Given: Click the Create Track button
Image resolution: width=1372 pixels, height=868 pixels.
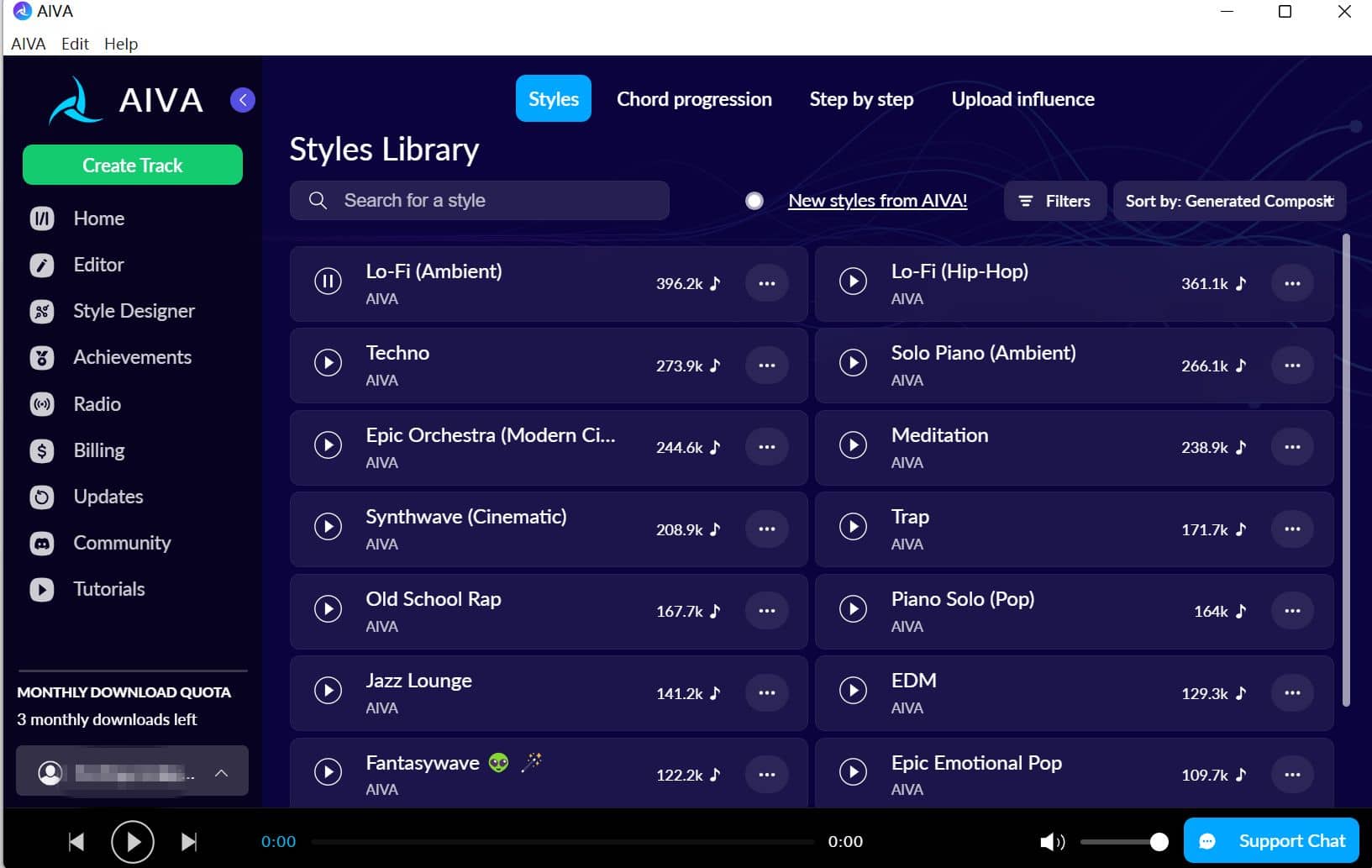Looking at the screenshot, I should [133, 166].
